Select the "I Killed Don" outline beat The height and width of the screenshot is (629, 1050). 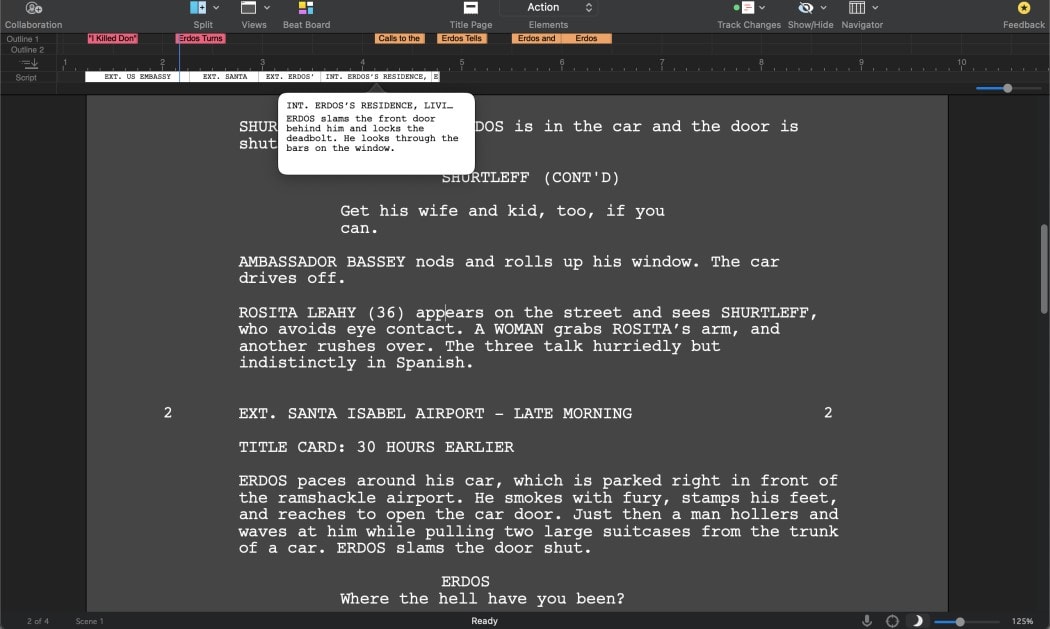(112, 39)
